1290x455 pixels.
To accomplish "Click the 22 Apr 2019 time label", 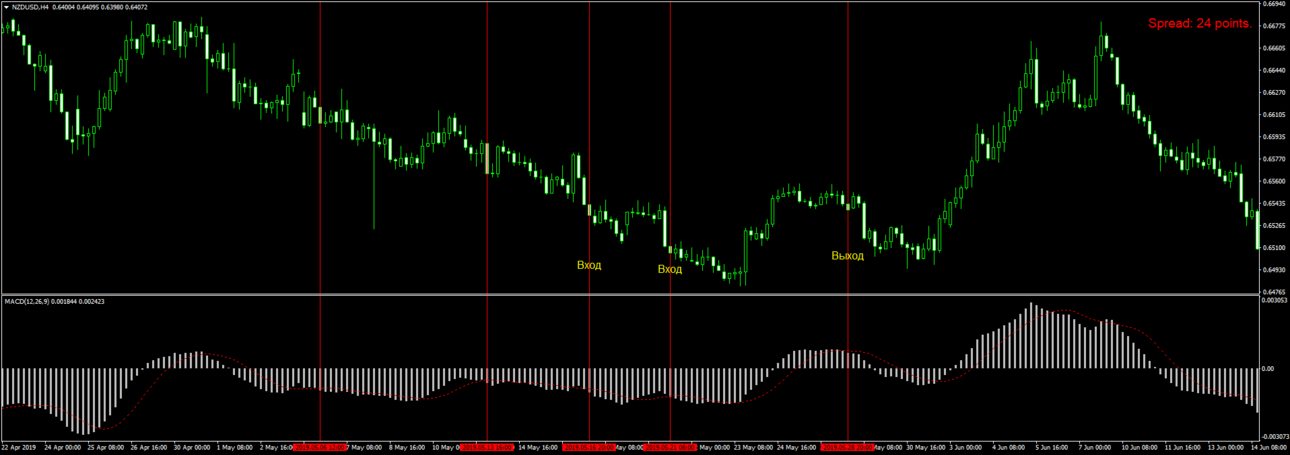I will [x=19, y=447].
